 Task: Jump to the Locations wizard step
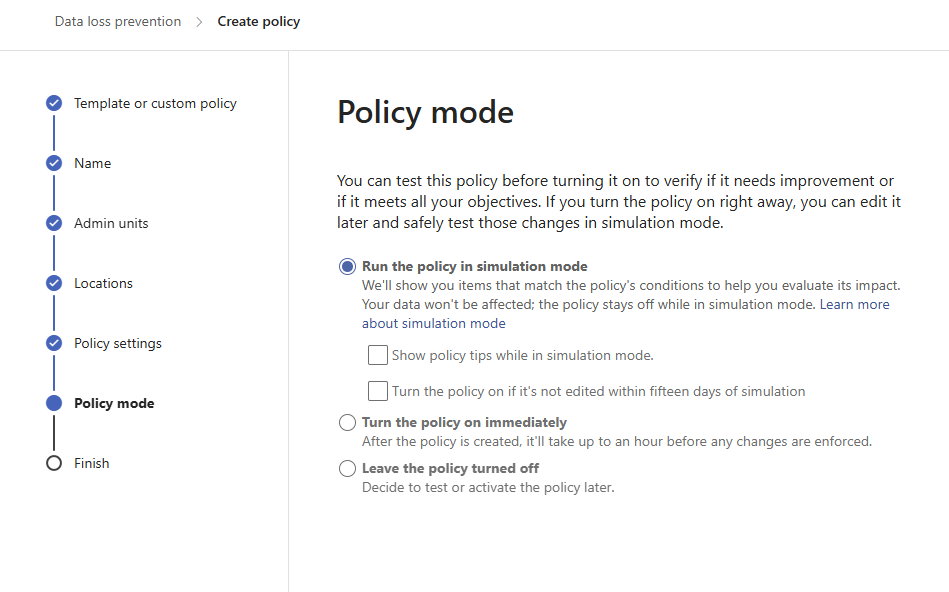pos(103,283)
